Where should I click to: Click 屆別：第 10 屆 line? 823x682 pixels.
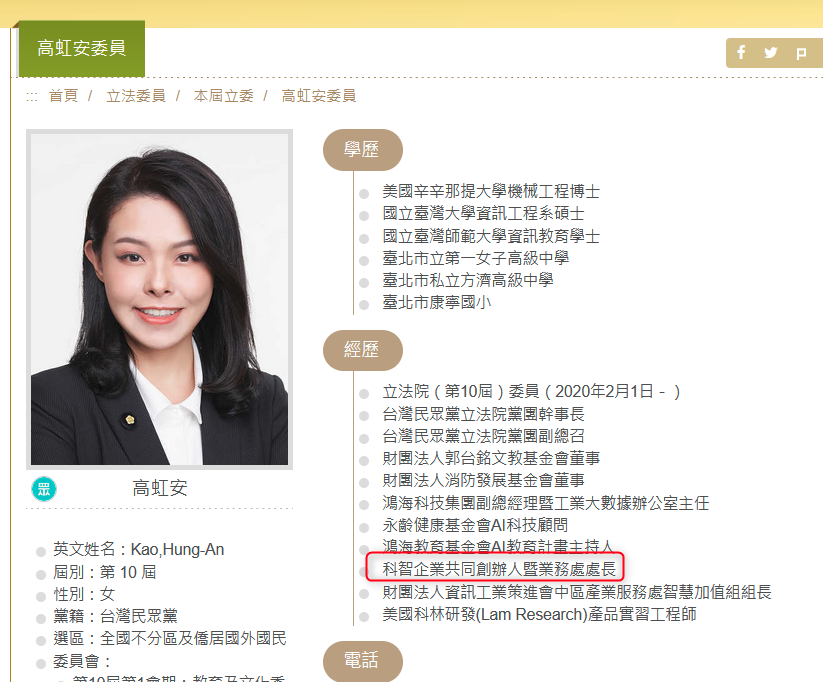pos(104,572)
